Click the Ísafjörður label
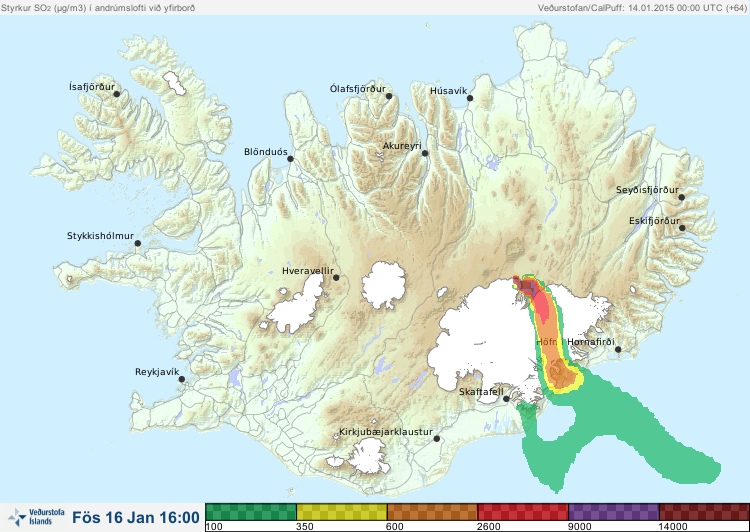750x532 pixels. tap(92, 87)
